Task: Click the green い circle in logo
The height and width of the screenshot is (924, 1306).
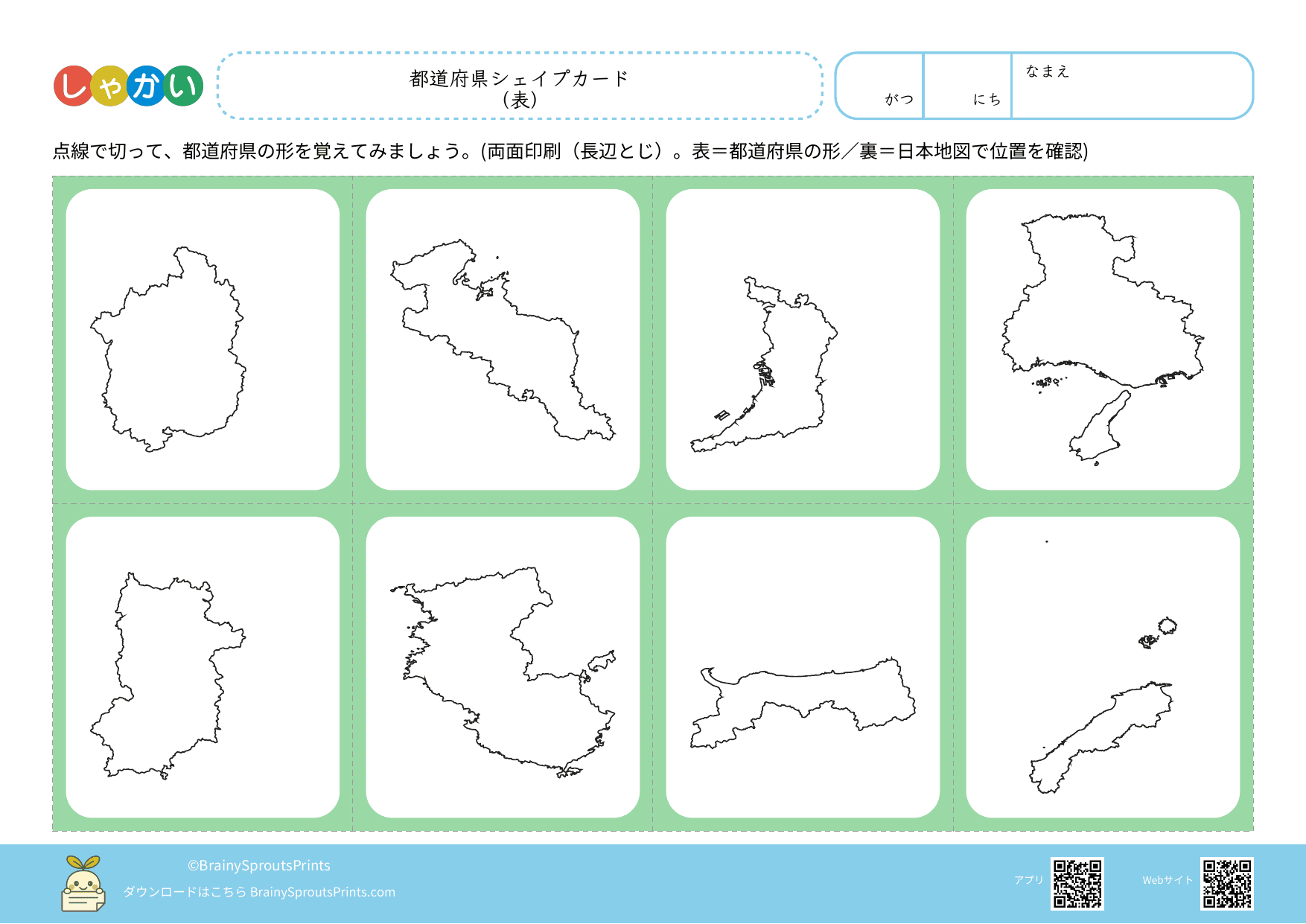Action: [183, 86]
